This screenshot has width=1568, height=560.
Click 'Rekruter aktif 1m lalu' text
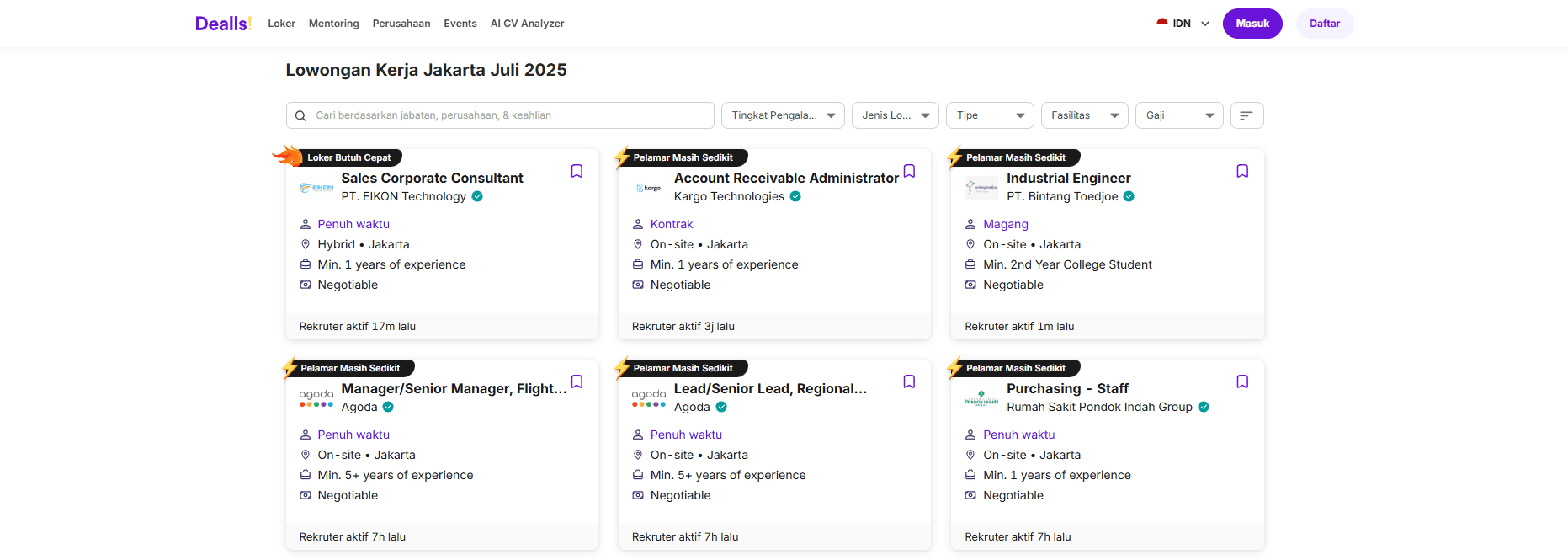point(1019,327)
